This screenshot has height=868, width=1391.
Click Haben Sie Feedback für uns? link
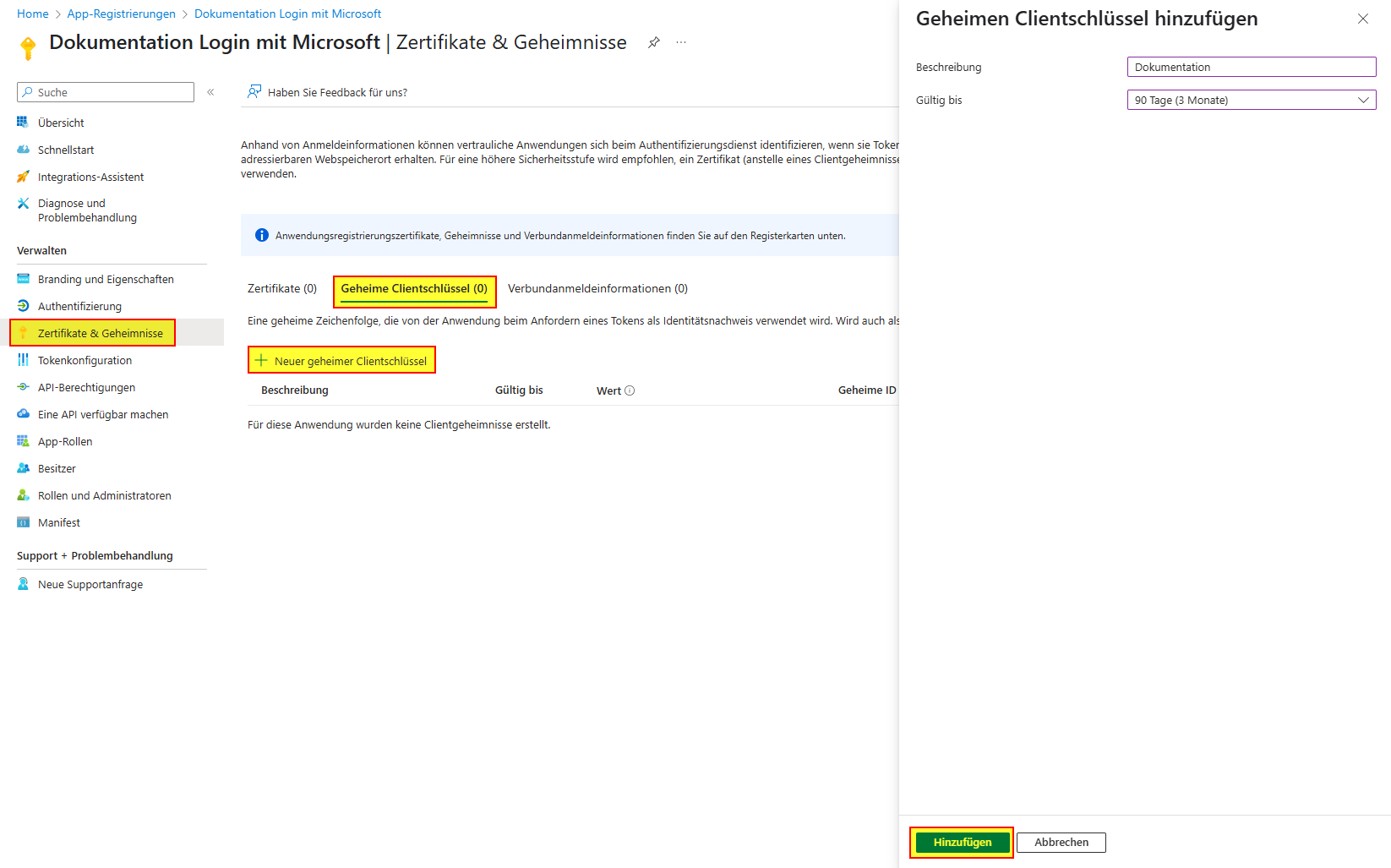point(337,92)
